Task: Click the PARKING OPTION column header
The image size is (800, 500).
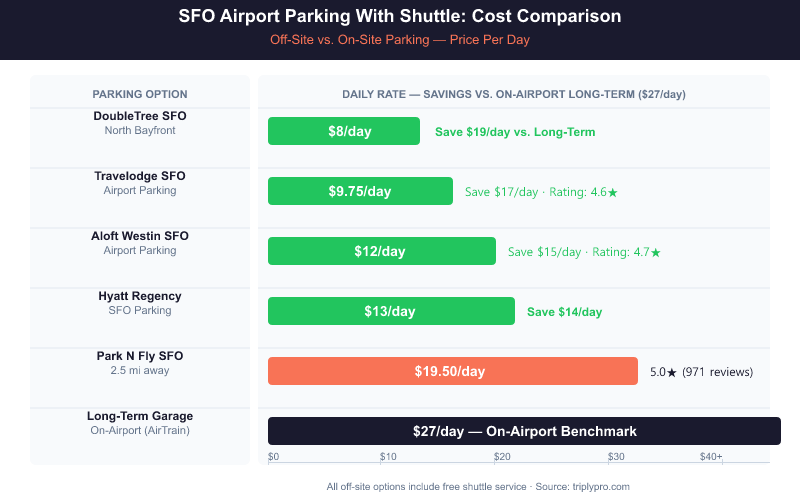Action: (x=140, y=94)
